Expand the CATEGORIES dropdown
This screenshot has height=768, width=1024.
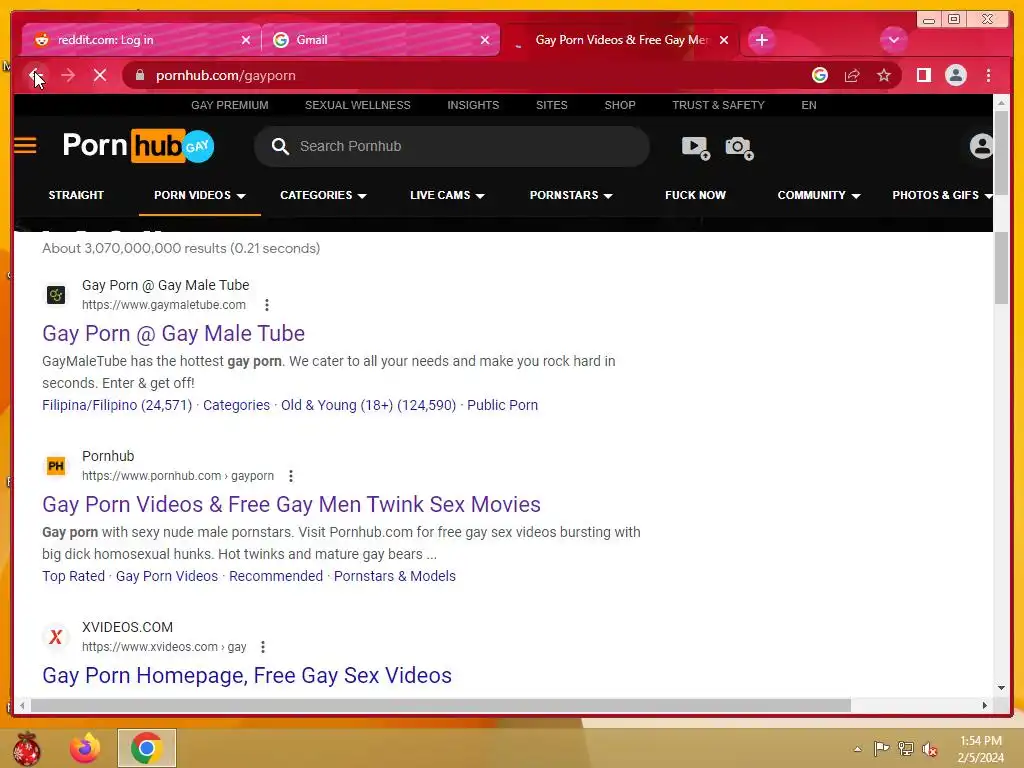(323, 195)
